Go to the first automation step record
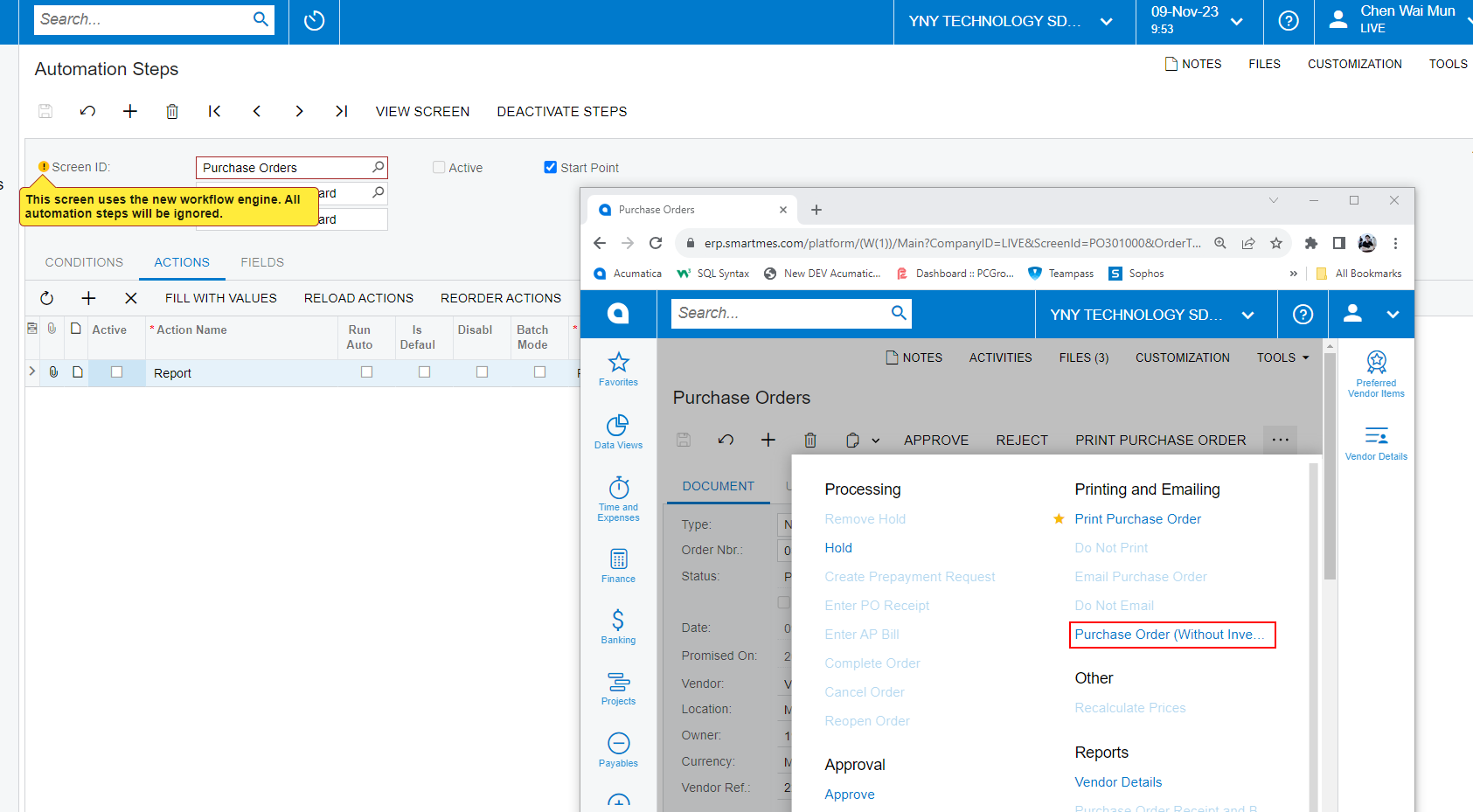Image resolution: width=1473 pixels, height=812 pixels. (x=214, y=111)
